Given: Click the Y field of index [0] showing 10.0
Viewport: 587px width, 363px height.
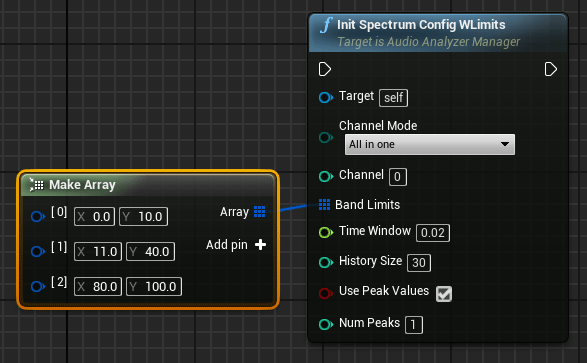Looking at the screenshot, I should (x=143, y=217).
